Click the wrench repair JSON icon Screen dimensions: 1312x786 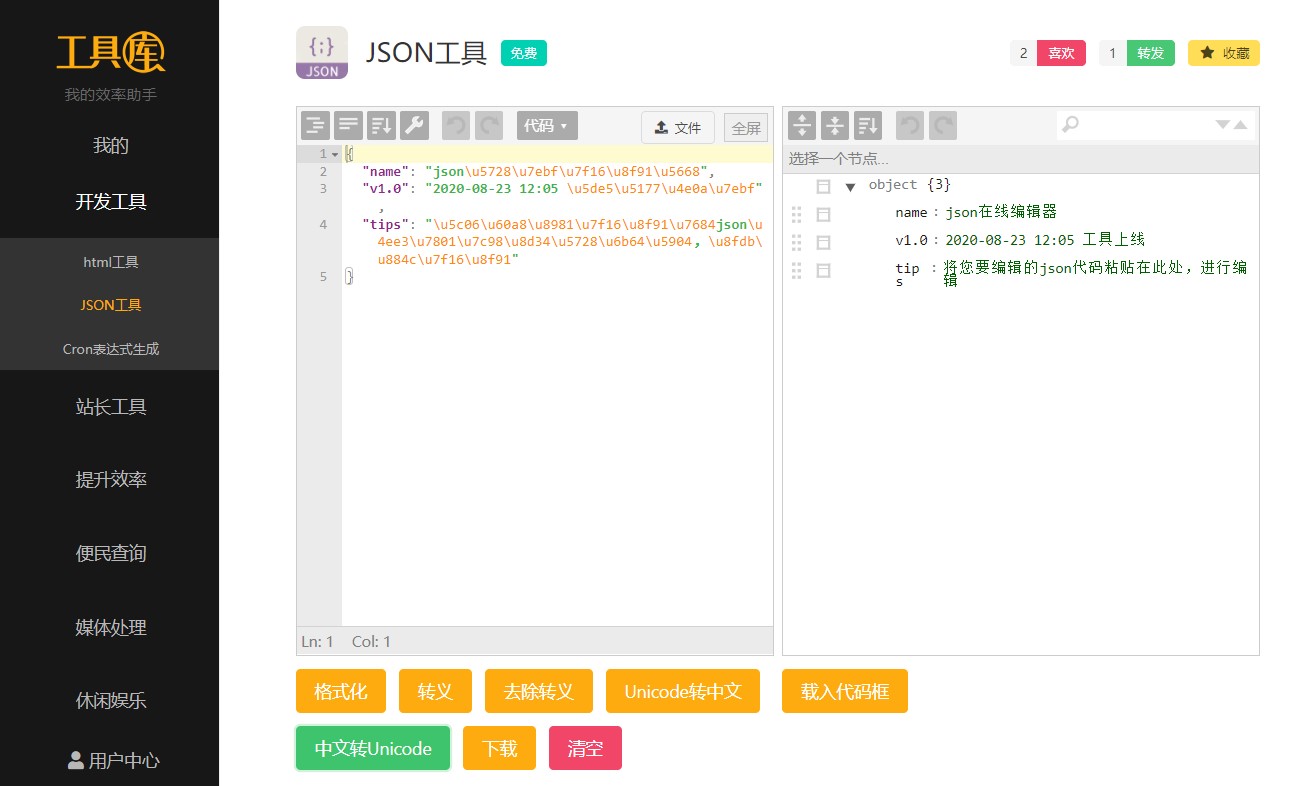point(414,126)
